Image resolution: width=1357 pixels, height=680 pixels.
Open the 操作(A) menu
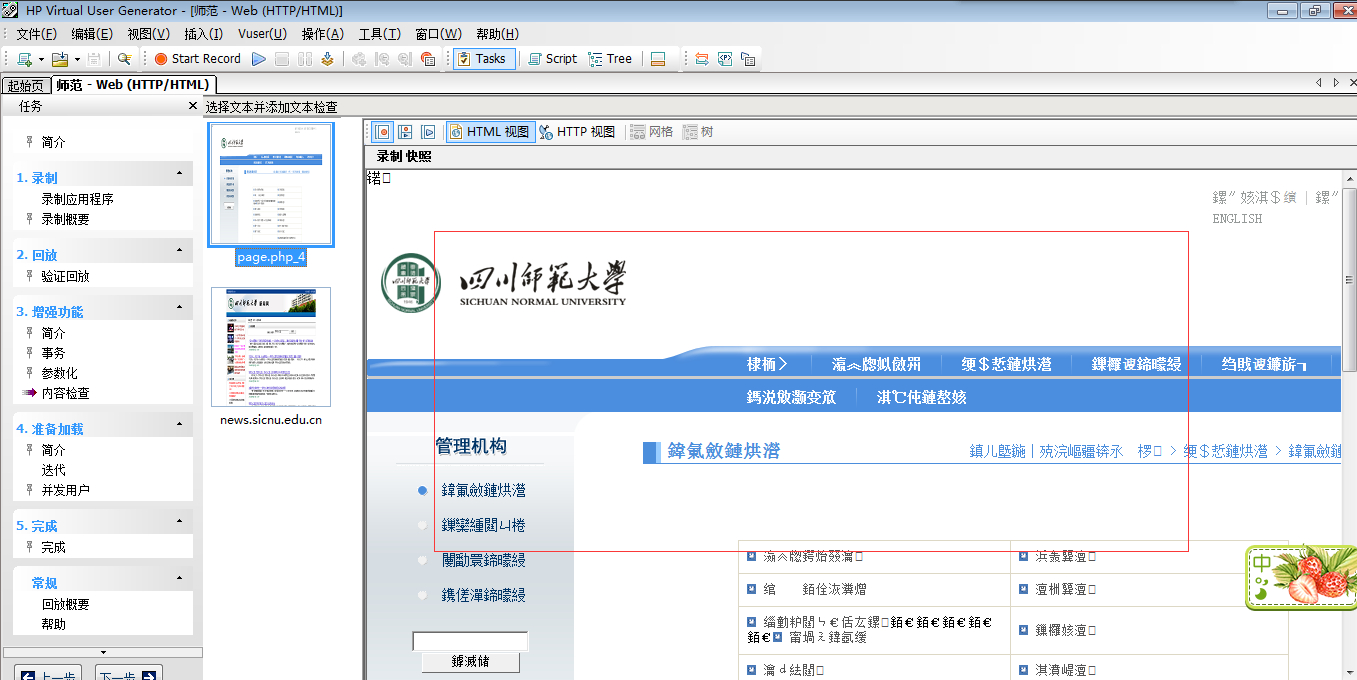pos(322,34)
